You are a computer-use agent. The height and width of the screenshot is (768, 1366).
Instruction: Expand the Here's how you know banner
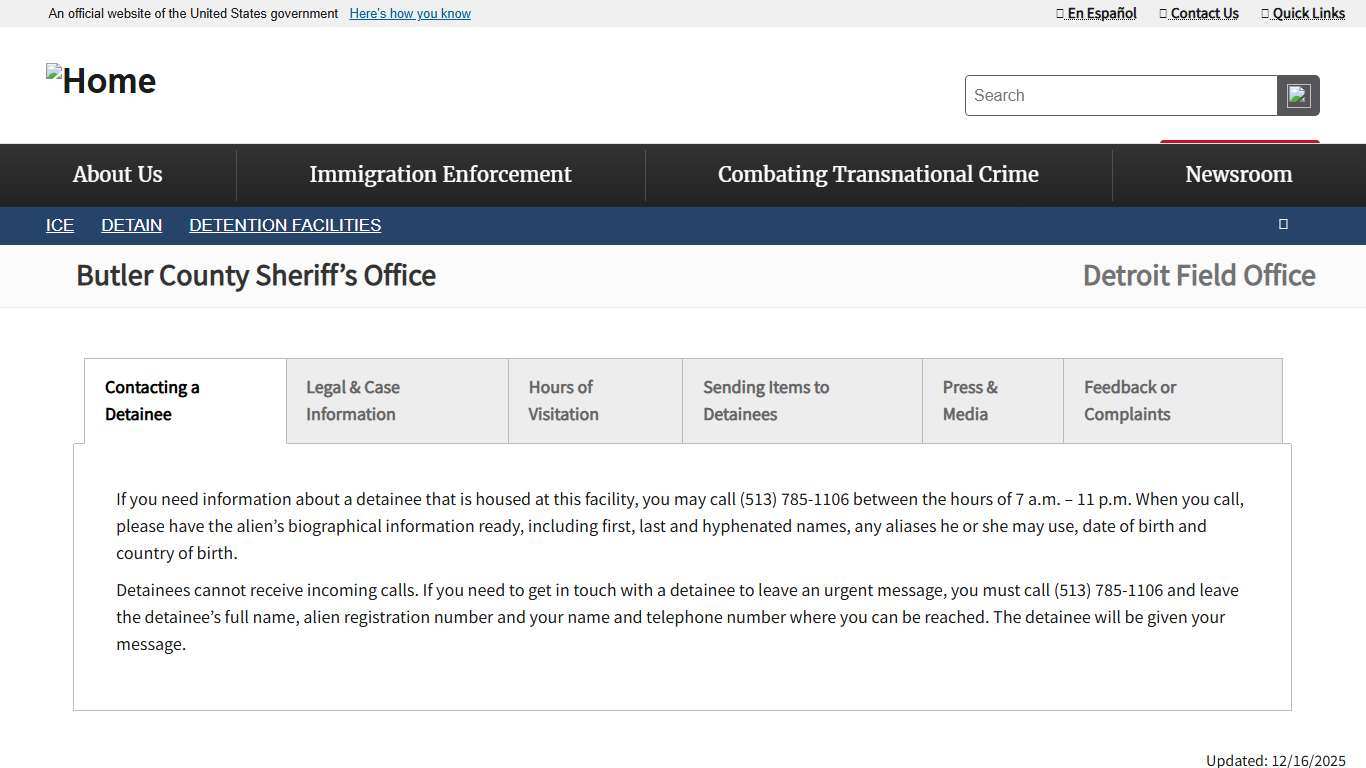coord(409,13)
